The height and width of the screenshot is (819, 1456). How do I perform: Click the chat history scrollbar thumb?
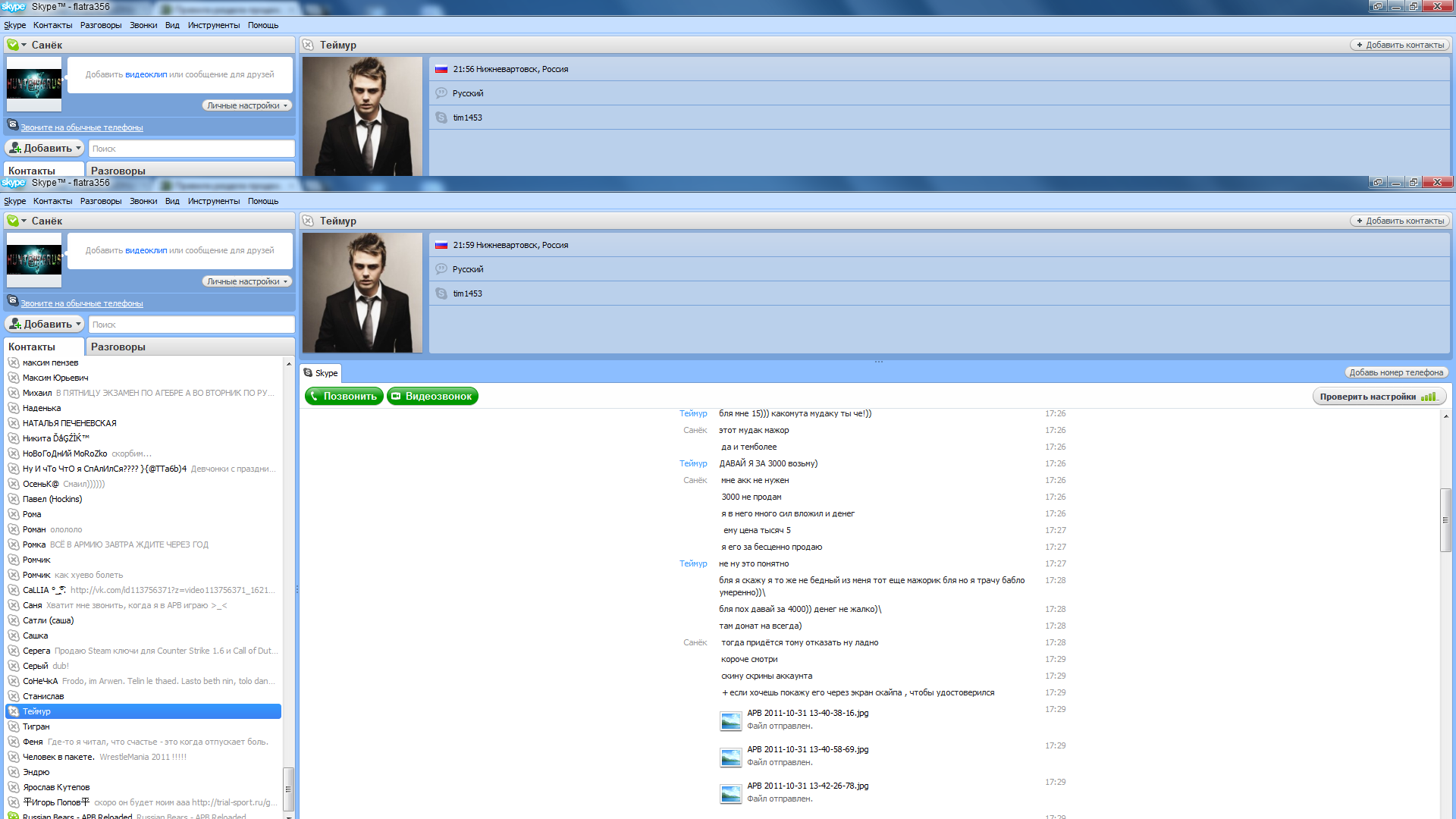(1445, 520)
